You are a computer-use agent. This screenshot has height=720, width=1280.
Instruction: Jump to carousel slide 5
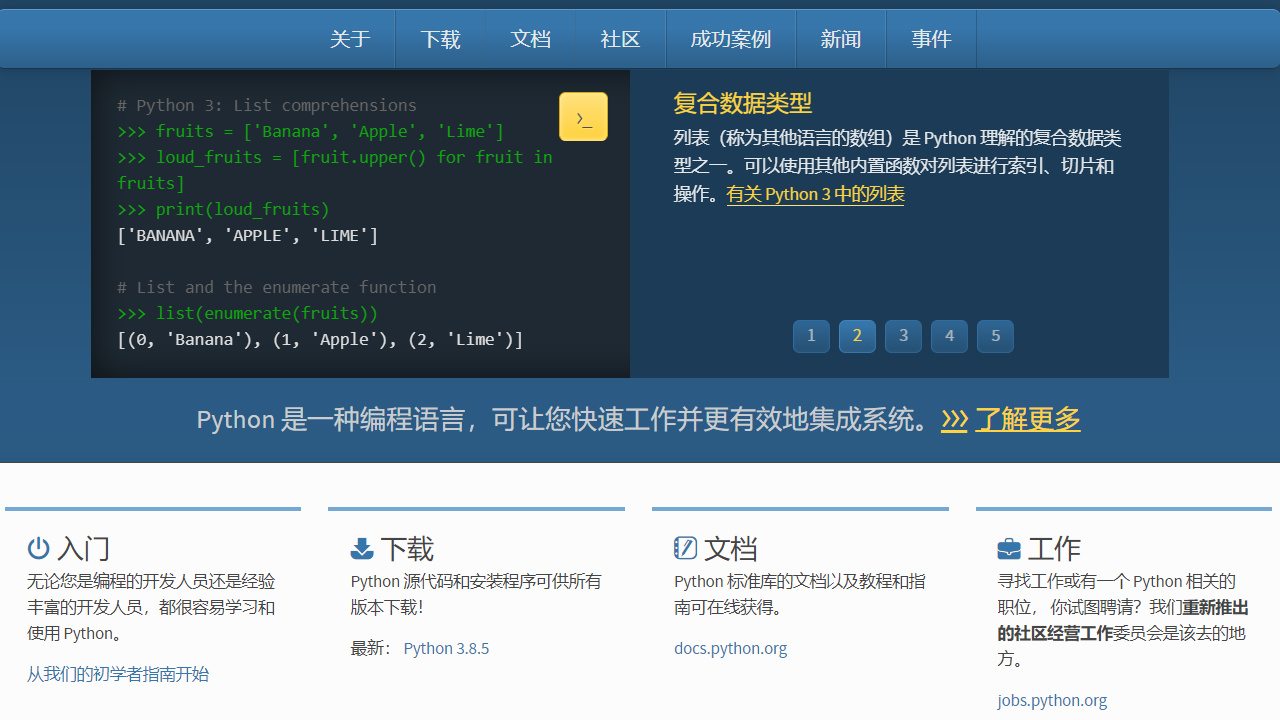[995, 336]
